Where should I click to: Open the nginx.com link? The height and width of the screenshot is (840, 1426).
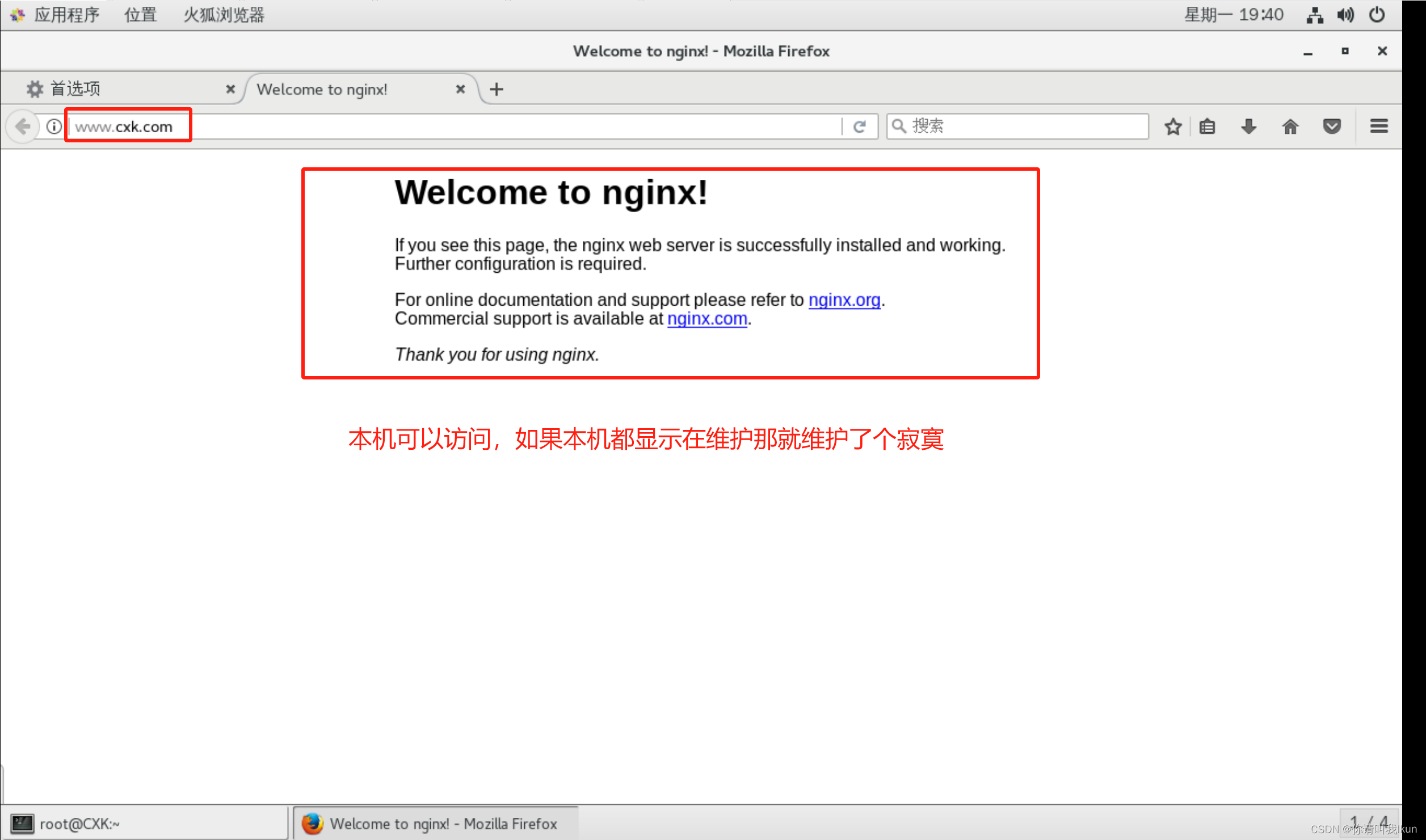[706, 318]
